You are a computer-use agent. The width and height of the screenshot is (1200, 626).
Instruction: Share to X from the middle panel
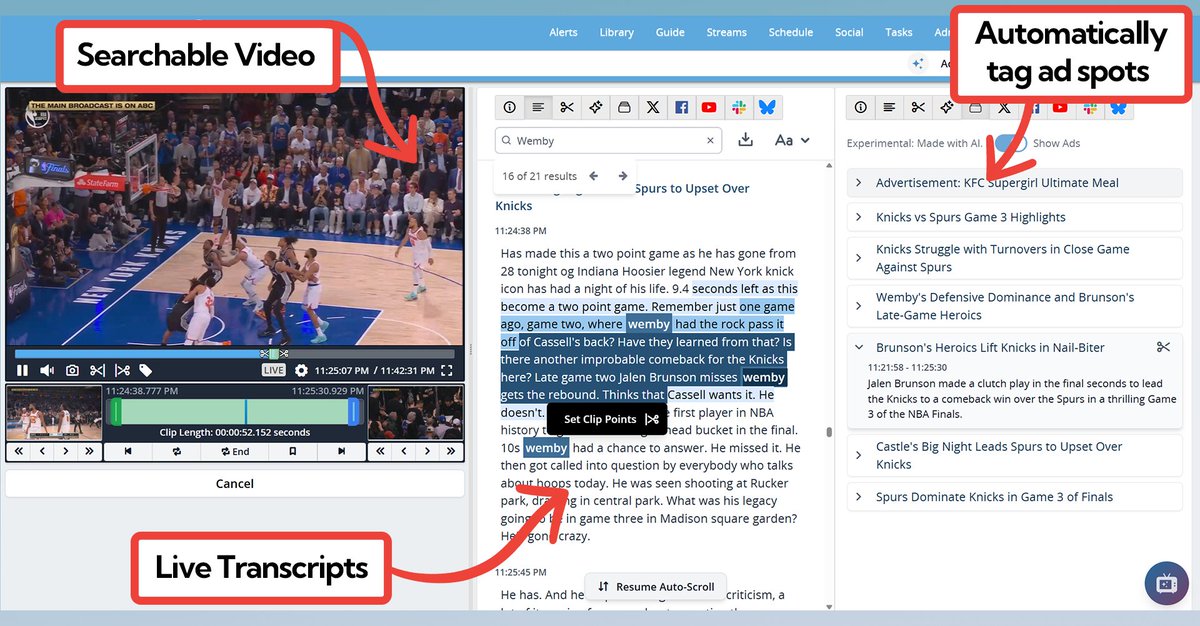point(653,107)
